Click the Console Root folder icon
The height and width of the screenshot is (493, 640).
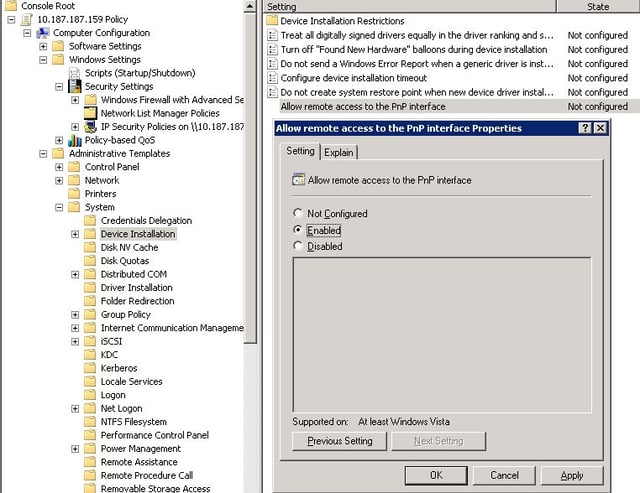coord(11,6)
